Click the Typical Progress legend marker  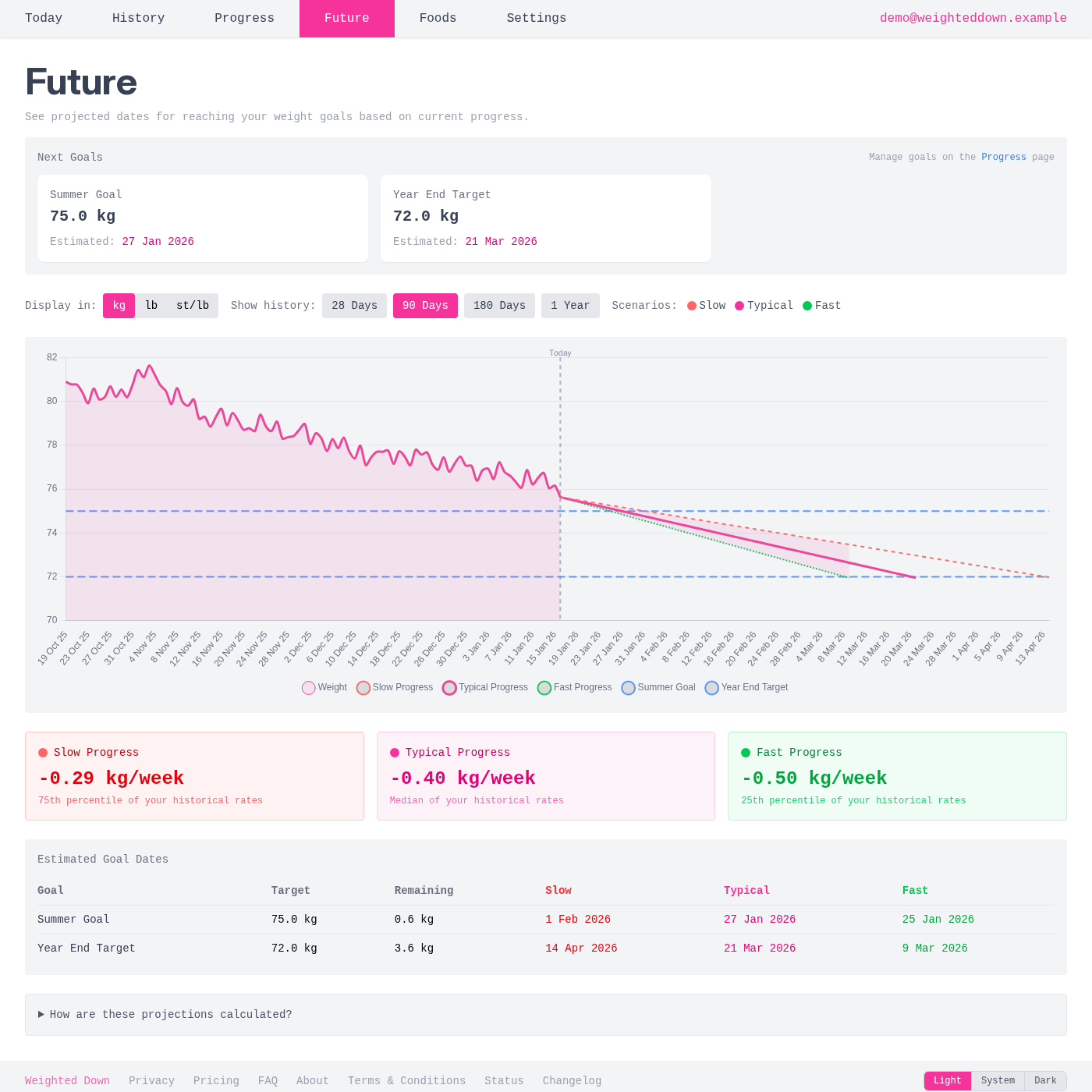click(x=449, y=687)
